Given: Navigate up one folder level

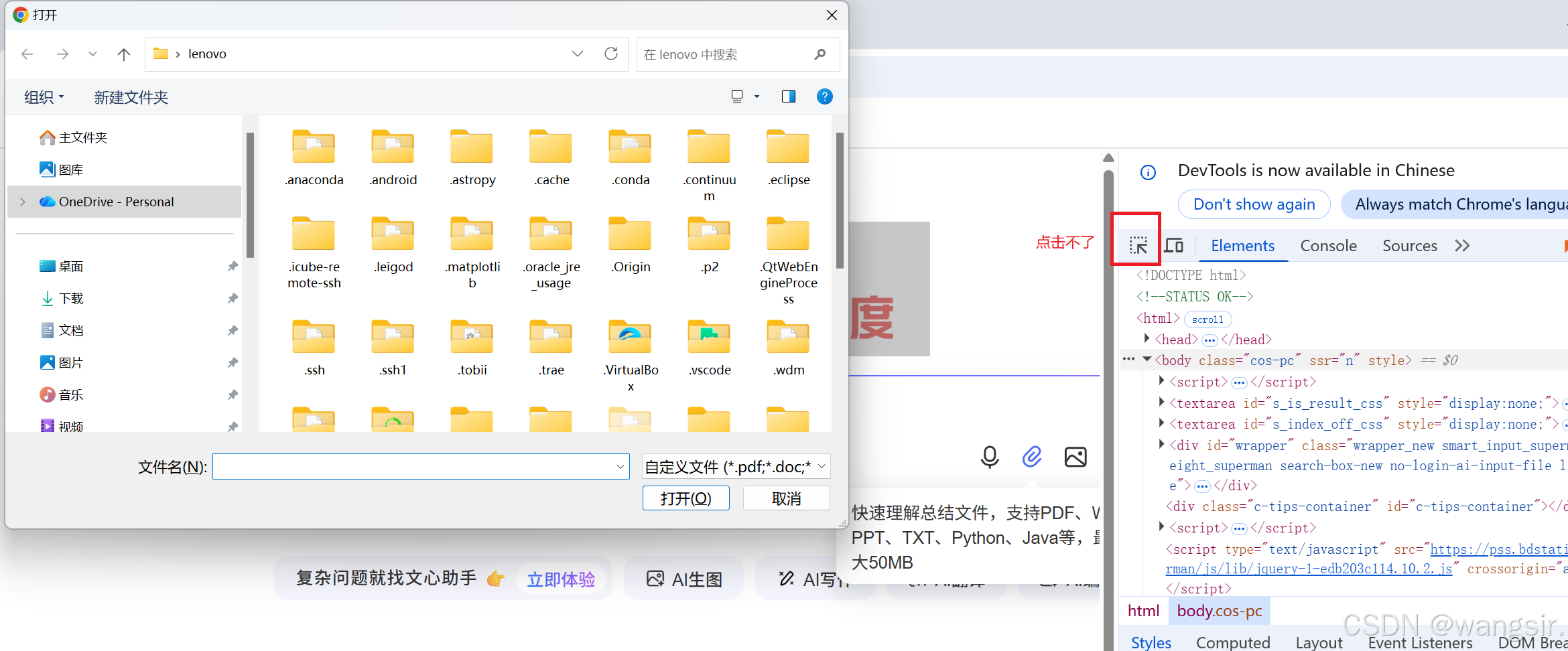Looking at the screenshot, I should 124,54.
